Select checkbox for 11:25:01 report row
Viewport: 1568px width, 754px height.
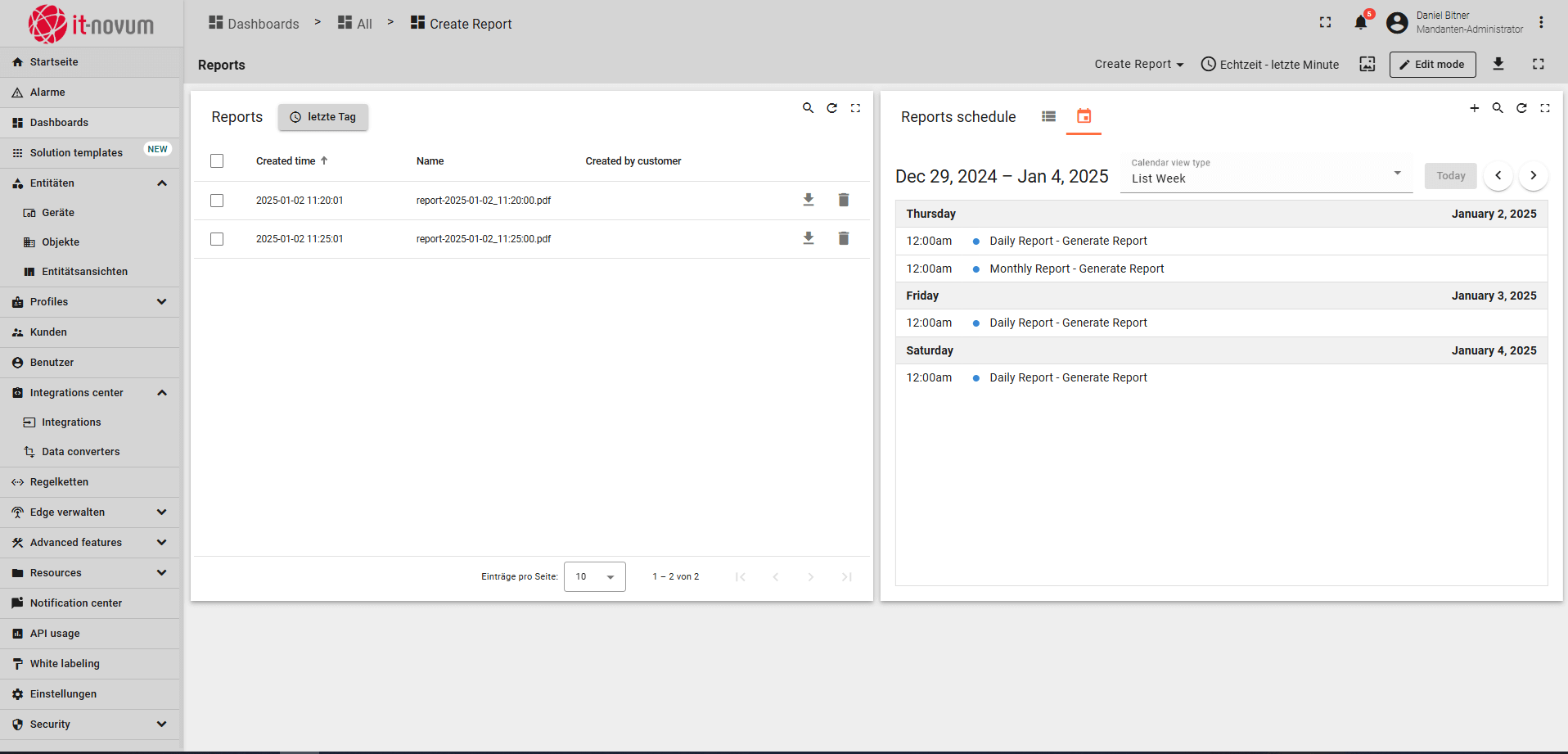click(217, 239)
